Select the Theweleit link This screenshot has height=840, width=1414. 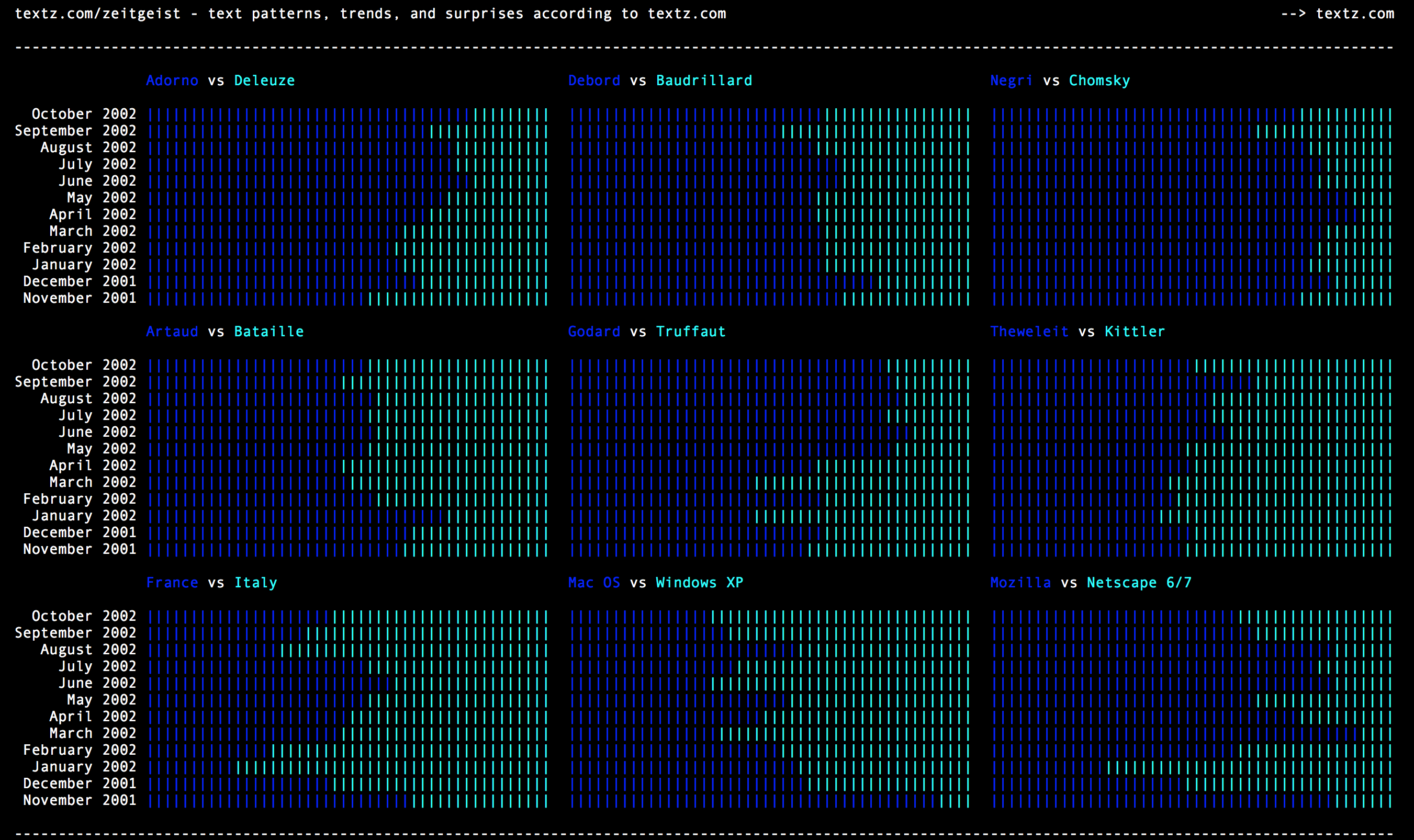coord(1029,332)
